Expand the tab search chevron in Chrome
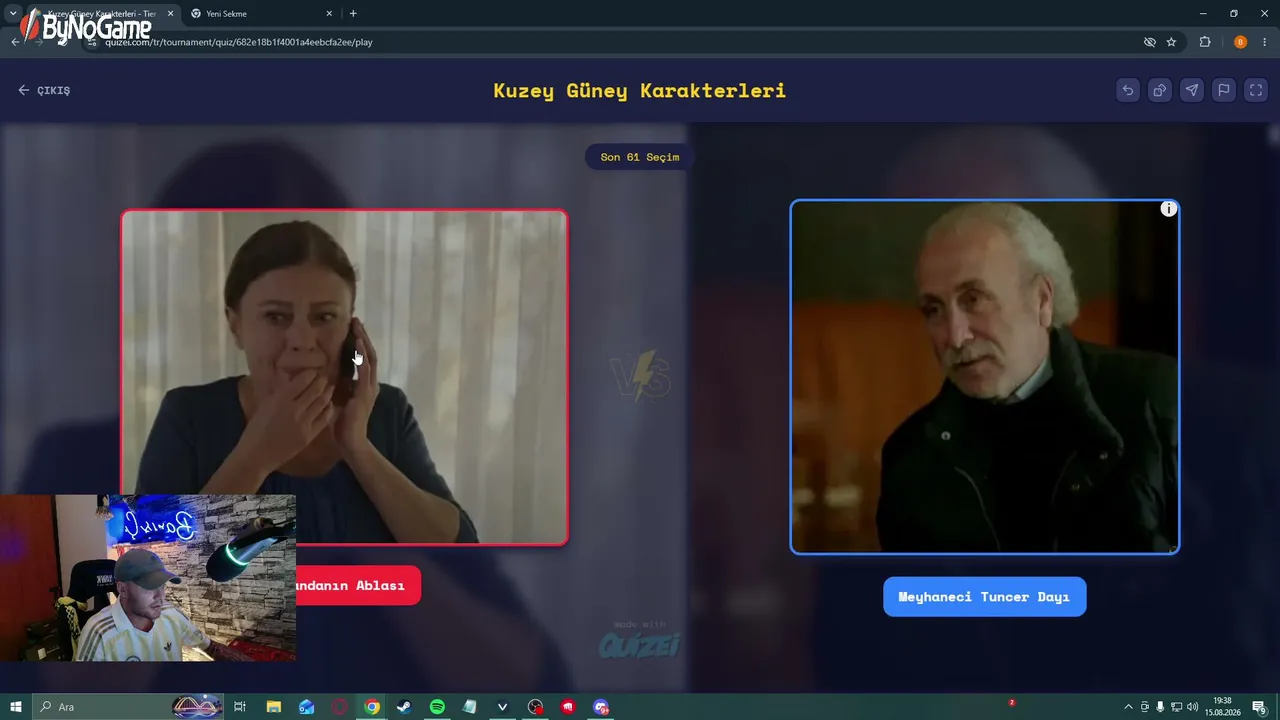Screen dimensions: 1280x720 pyautogui.click(x=13, y=14)
